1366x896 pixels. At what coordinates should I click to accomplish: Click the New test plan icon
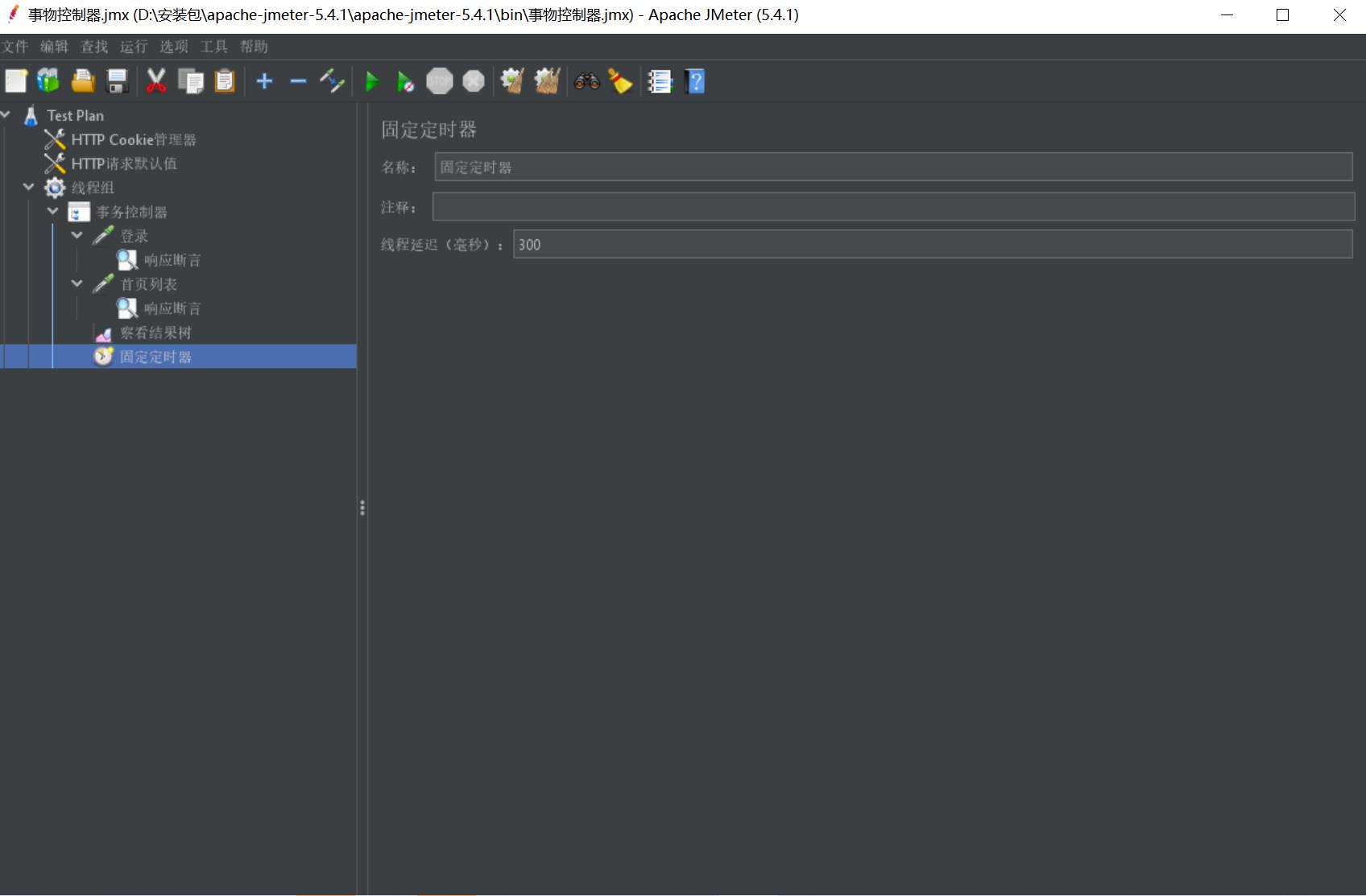15,81
